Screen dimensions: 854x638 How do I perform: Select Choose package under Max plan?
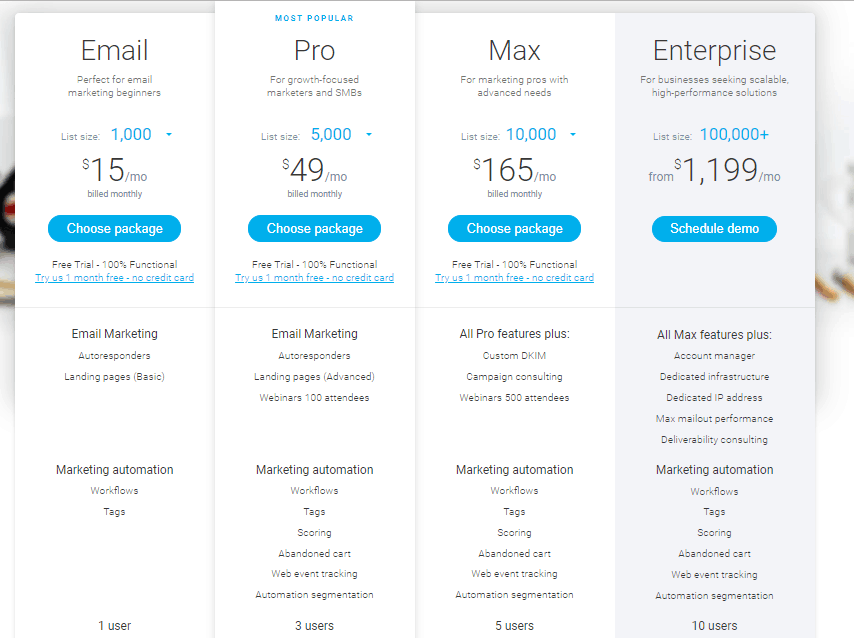(514, 229)
